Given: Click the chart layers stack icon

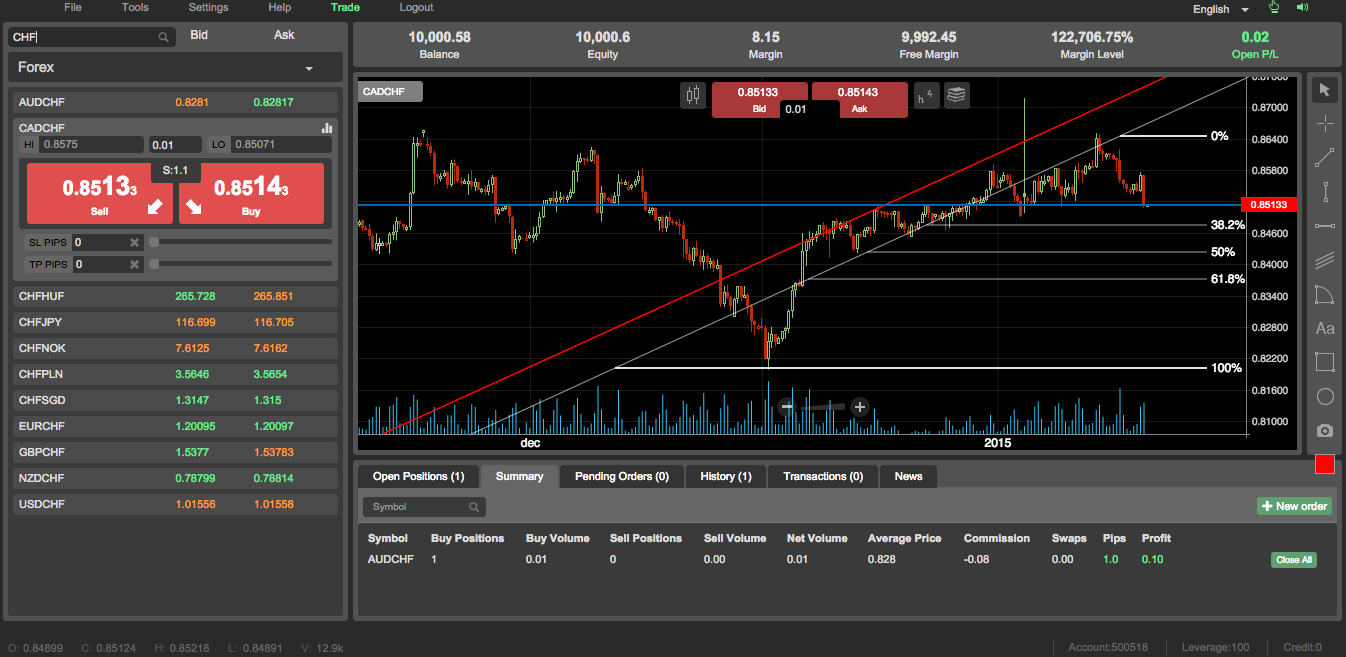Looking at the screenshot, I should click(957, 96).
